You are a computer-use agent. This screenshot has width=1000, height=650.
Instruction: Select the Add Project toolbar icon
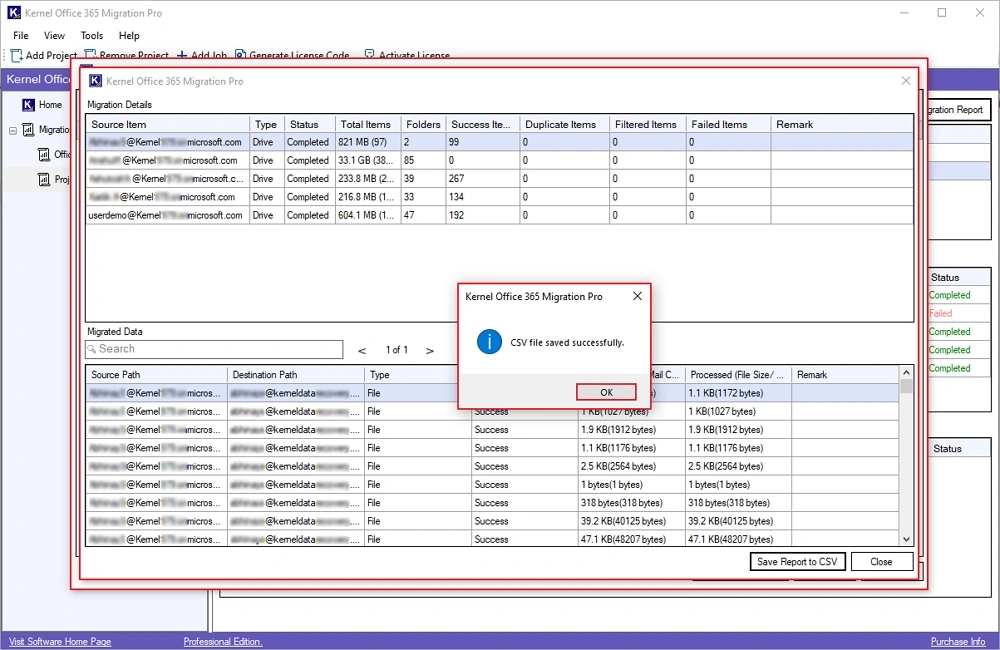click(x=16, y=55)
